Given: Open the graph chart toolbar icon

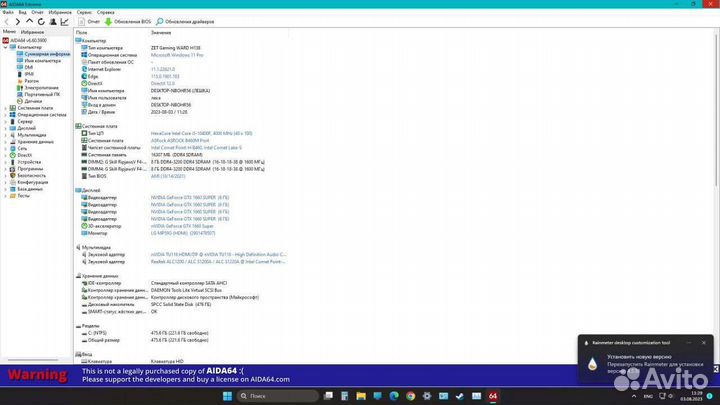Looking at the screenshot, I should pyautogui.click(x=65, y=22).
